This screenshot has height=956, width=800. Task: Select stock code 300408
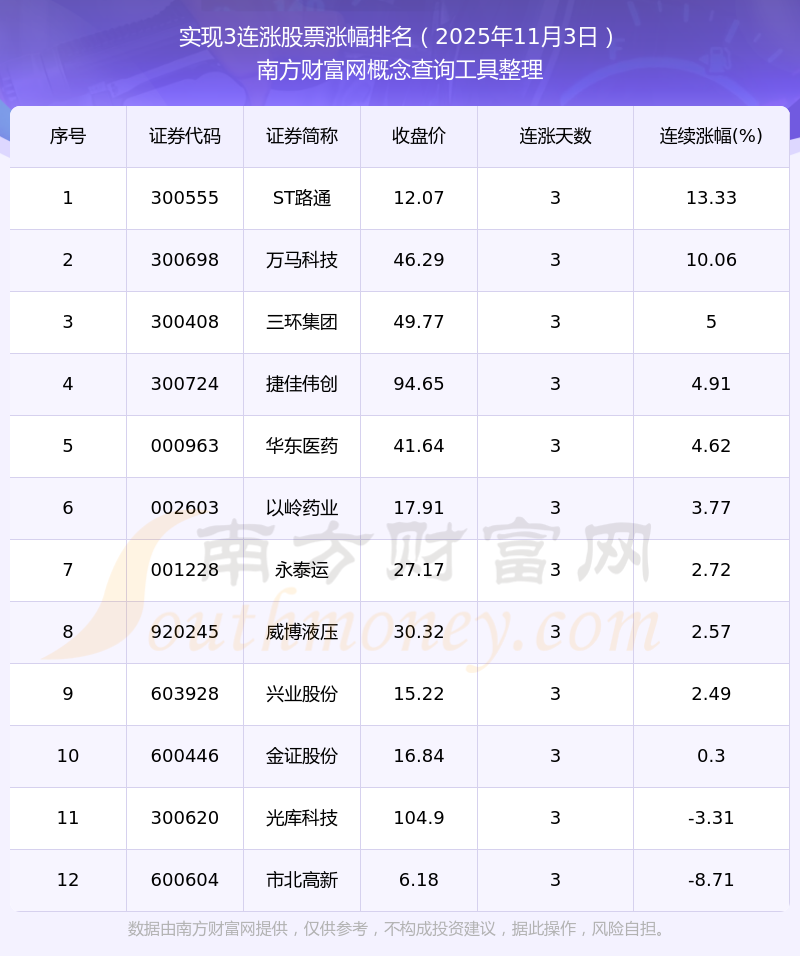(185, 322)
